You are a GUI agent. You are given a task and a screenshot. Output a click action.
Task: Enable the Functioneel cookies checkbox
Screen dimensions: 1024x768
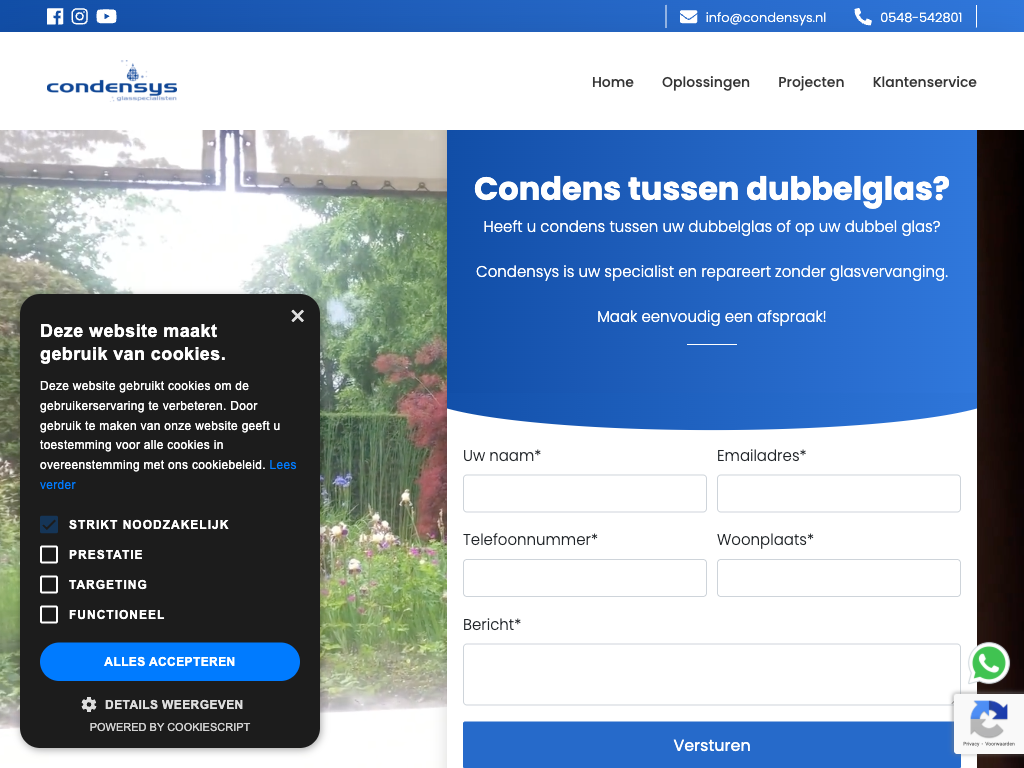(x=49, y=615)
